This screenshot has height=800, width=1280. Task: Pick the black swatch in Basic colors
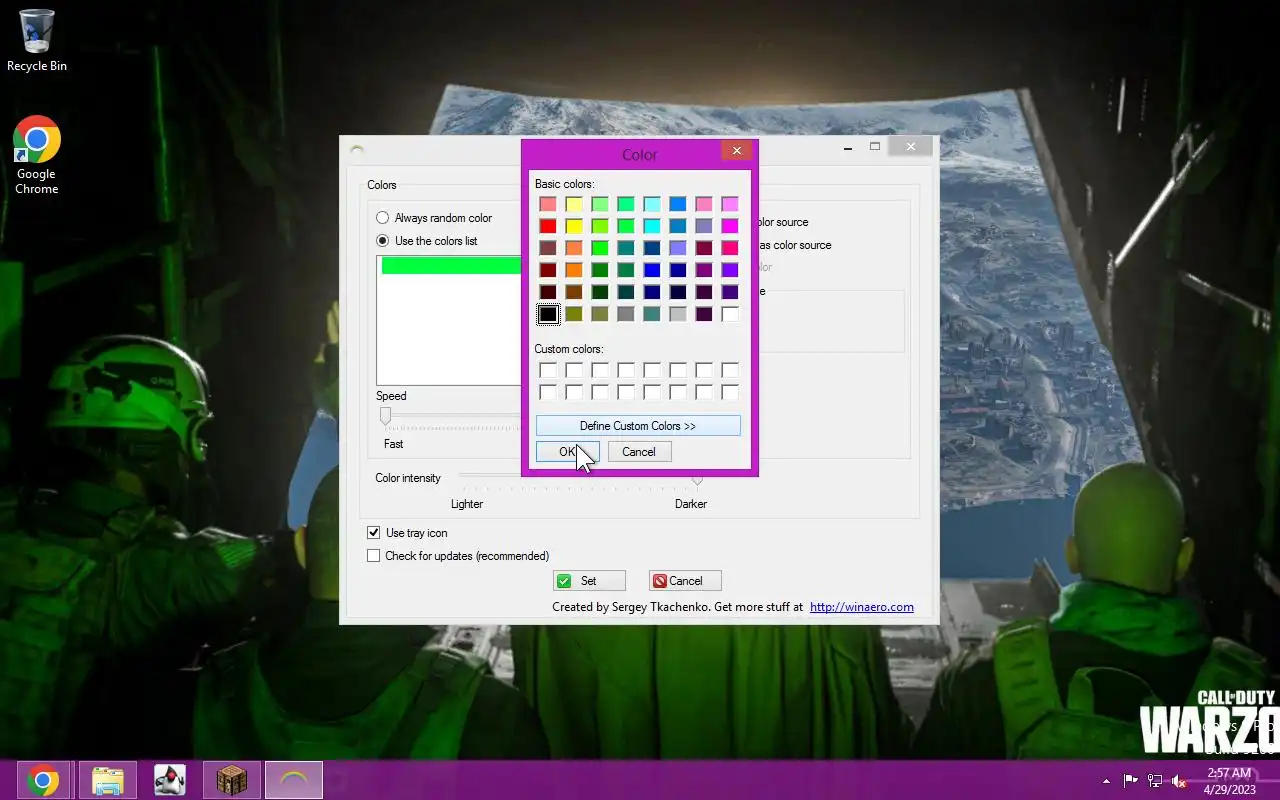point(548,314)
